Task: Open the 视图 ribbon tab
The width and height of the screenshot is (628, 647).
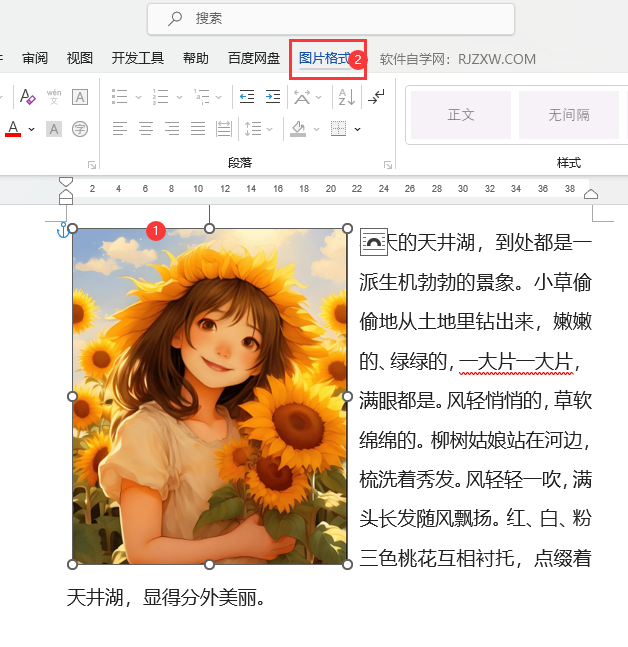Action: [x=80, y=59]
